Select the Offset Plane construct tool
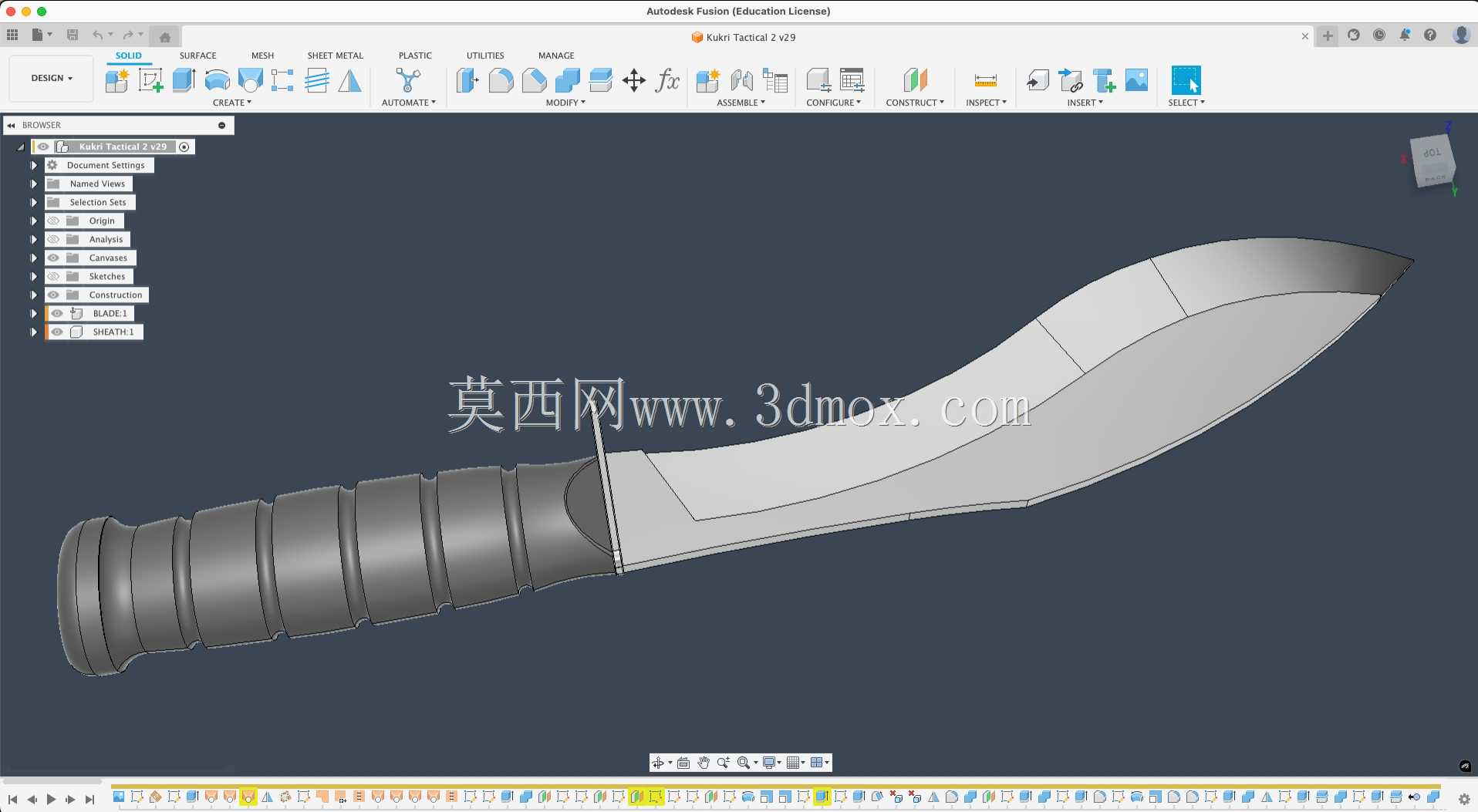The width and height of the screenshot is (1478, 812). 915,80
